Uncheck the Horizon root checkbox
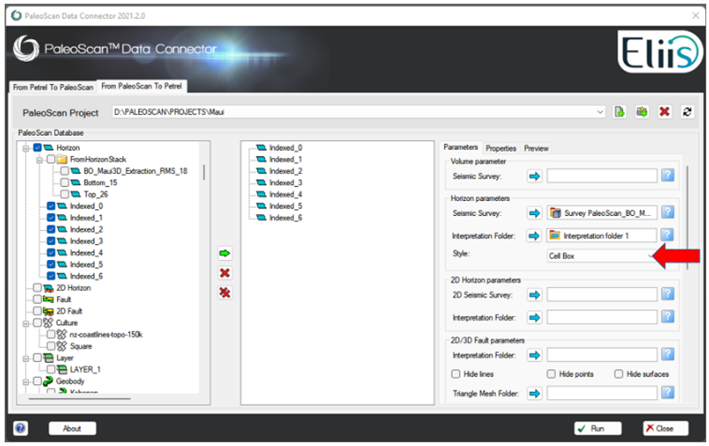 38,147
